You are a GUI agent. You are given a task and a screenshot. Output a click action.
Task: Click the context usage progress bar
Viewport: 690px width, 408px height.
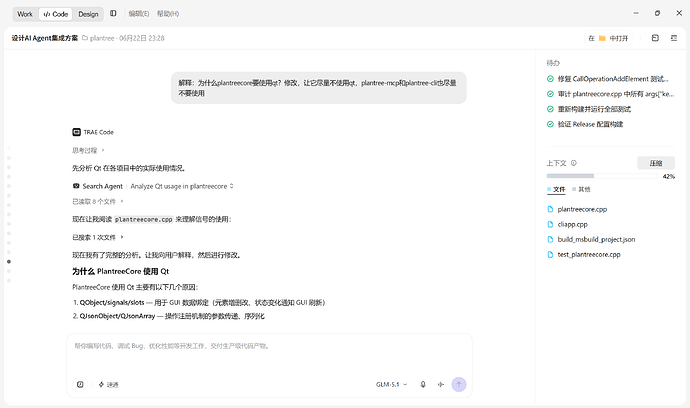602,176
